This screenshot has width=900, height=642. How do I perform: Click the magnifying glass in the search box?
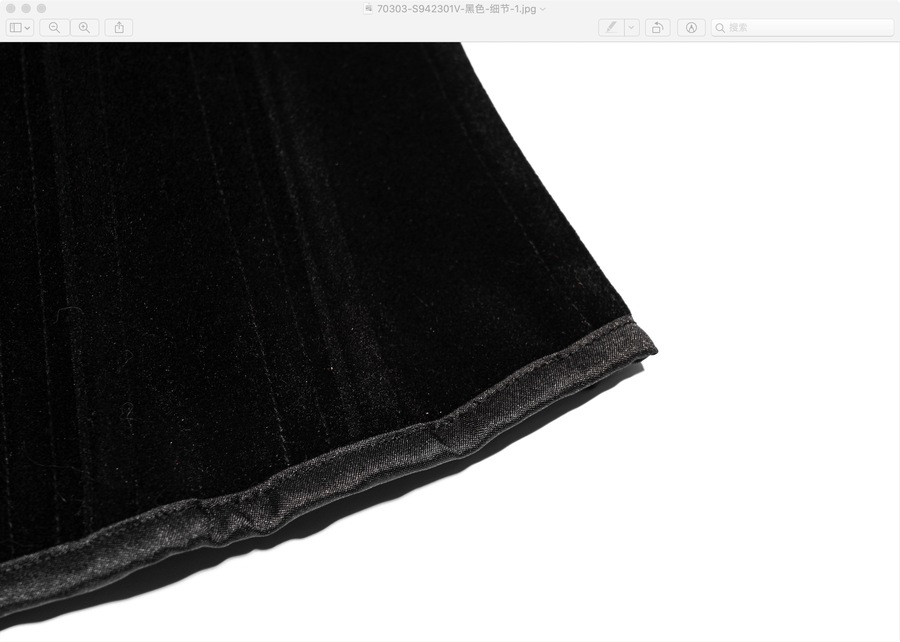[720, 28]
